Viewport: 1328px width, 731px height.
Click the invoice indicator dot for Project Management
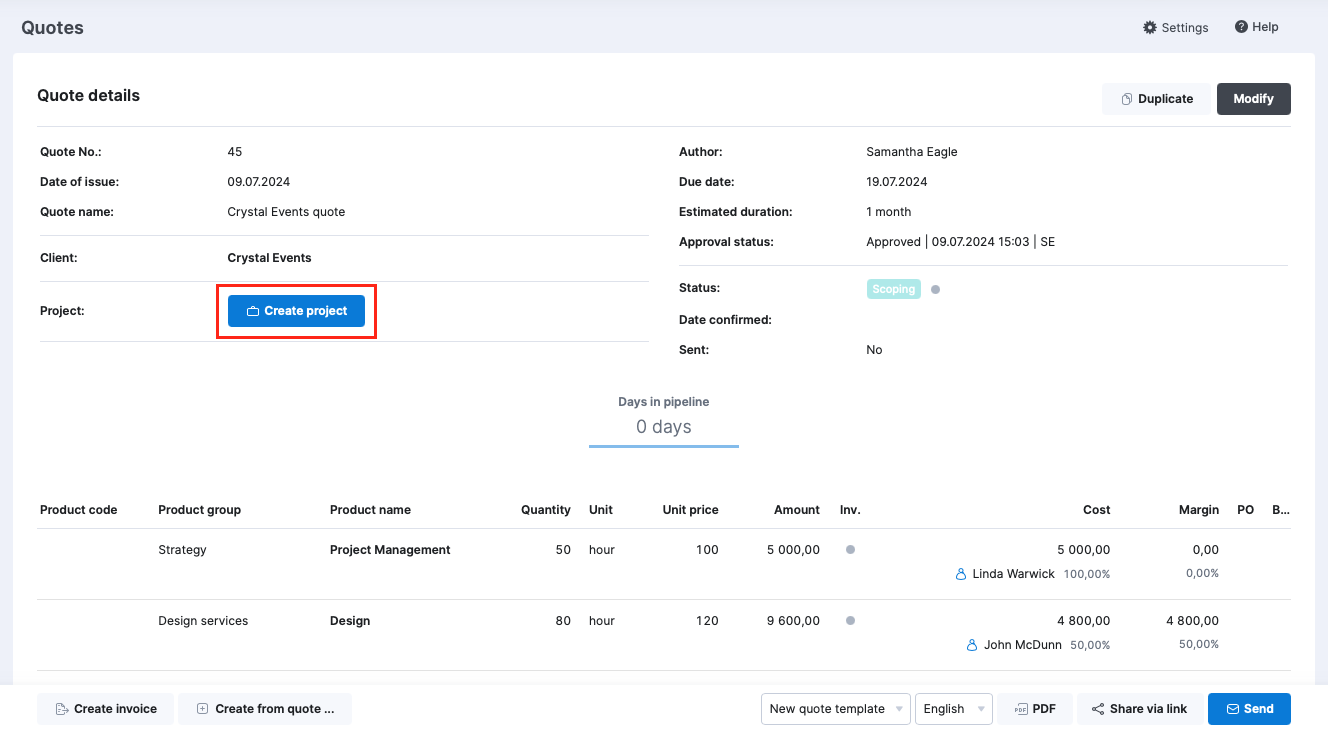(x=850, y=549)
